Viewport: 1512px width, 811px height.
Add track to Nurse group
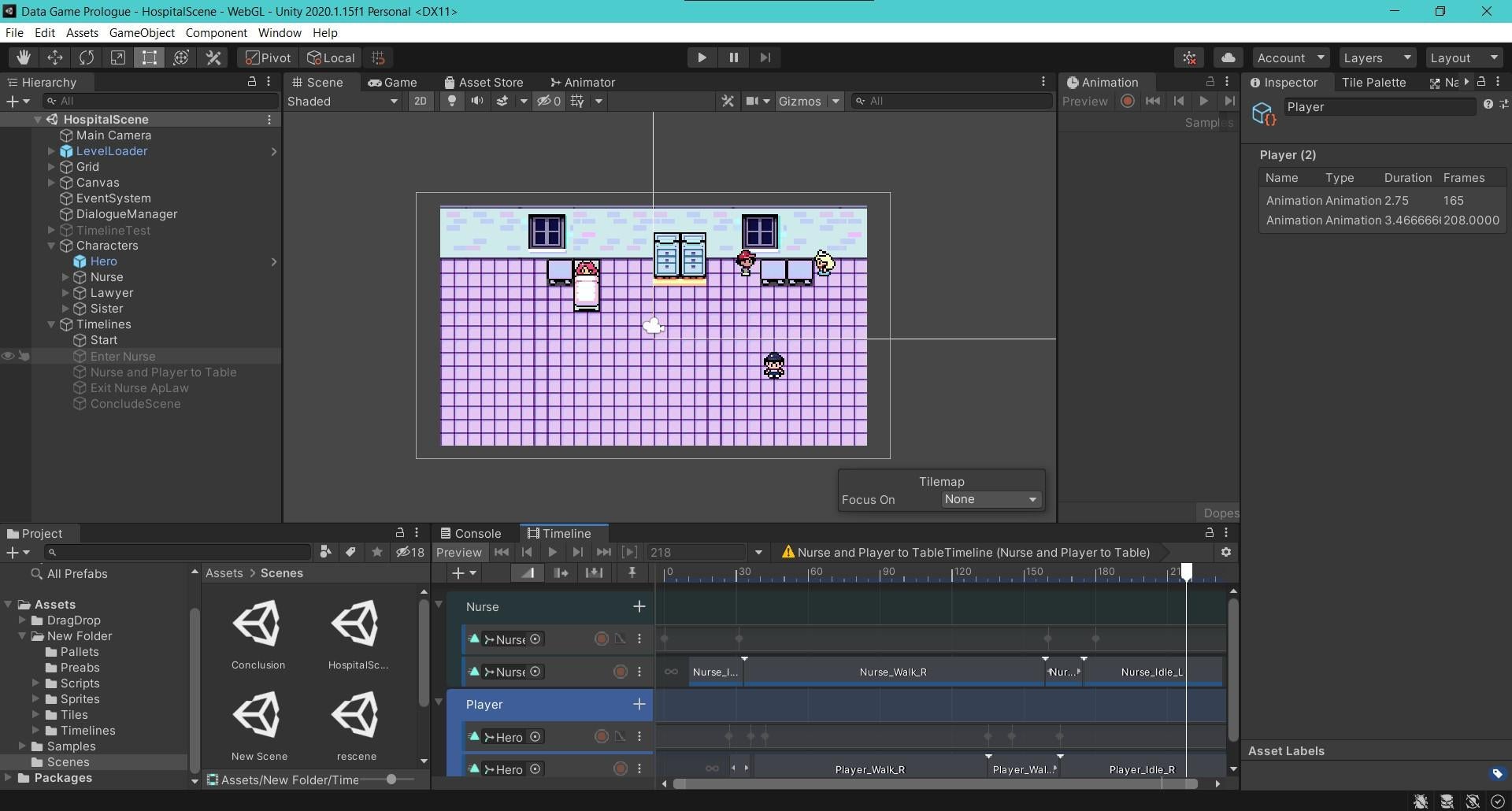click(639, 606)
